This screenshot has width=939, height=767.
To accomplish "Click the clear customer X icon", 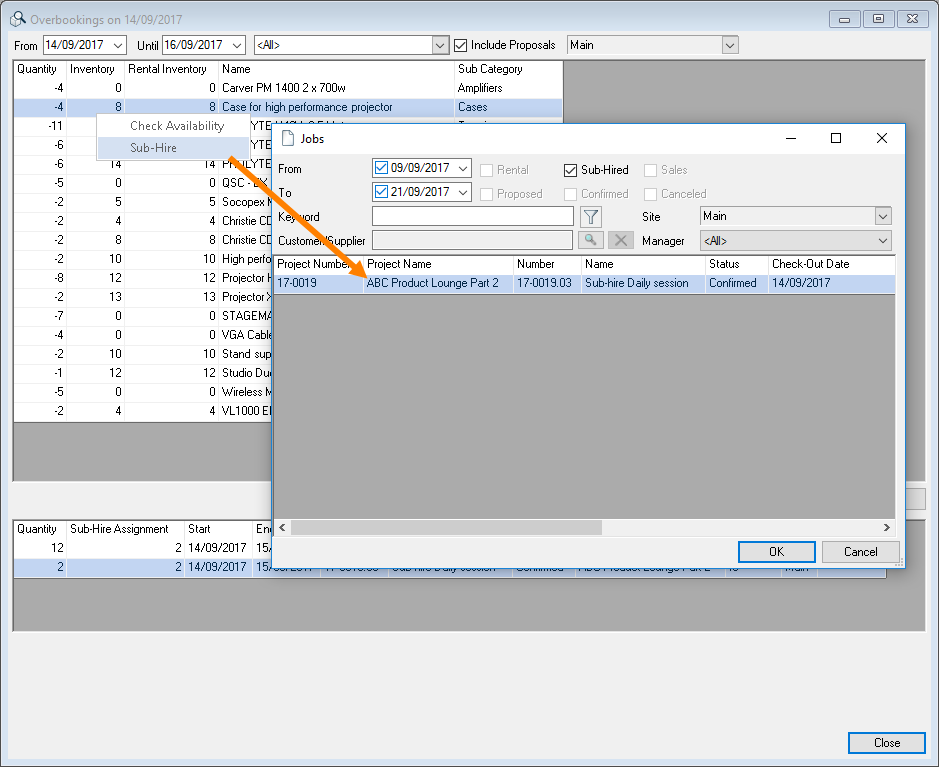I will pyautogui.click(x=621, y=240).
